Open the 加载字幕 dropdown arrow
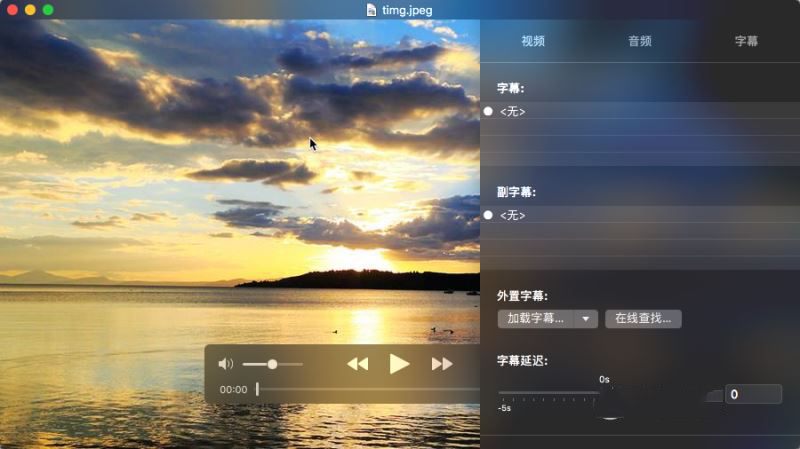This screenshot has width=800, height=449. click(x=586, y=319)
